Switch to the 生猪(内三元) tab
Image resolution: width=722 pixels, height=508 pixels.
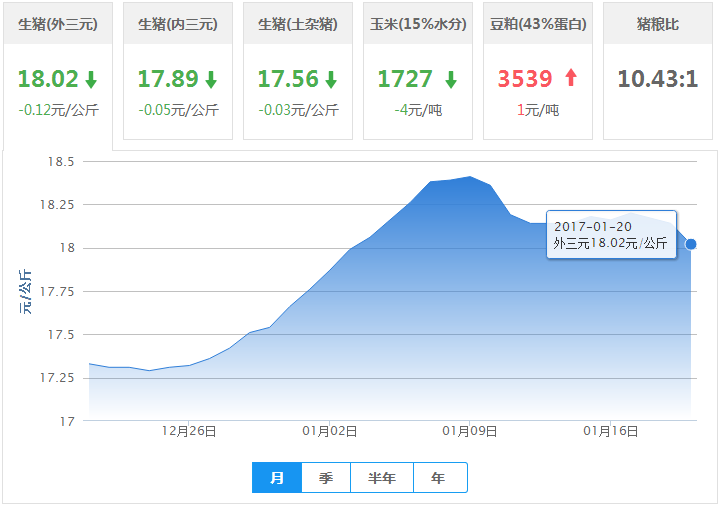[x=178, y=24]
